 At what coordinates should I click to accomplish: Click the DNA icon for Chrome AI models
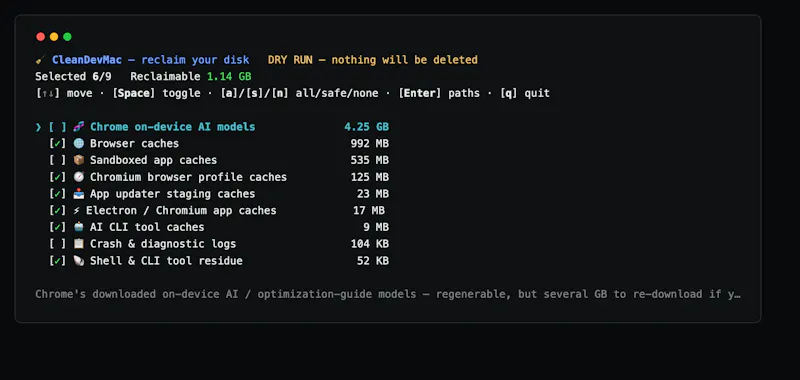pyautogui.click(x=79, y=127)
